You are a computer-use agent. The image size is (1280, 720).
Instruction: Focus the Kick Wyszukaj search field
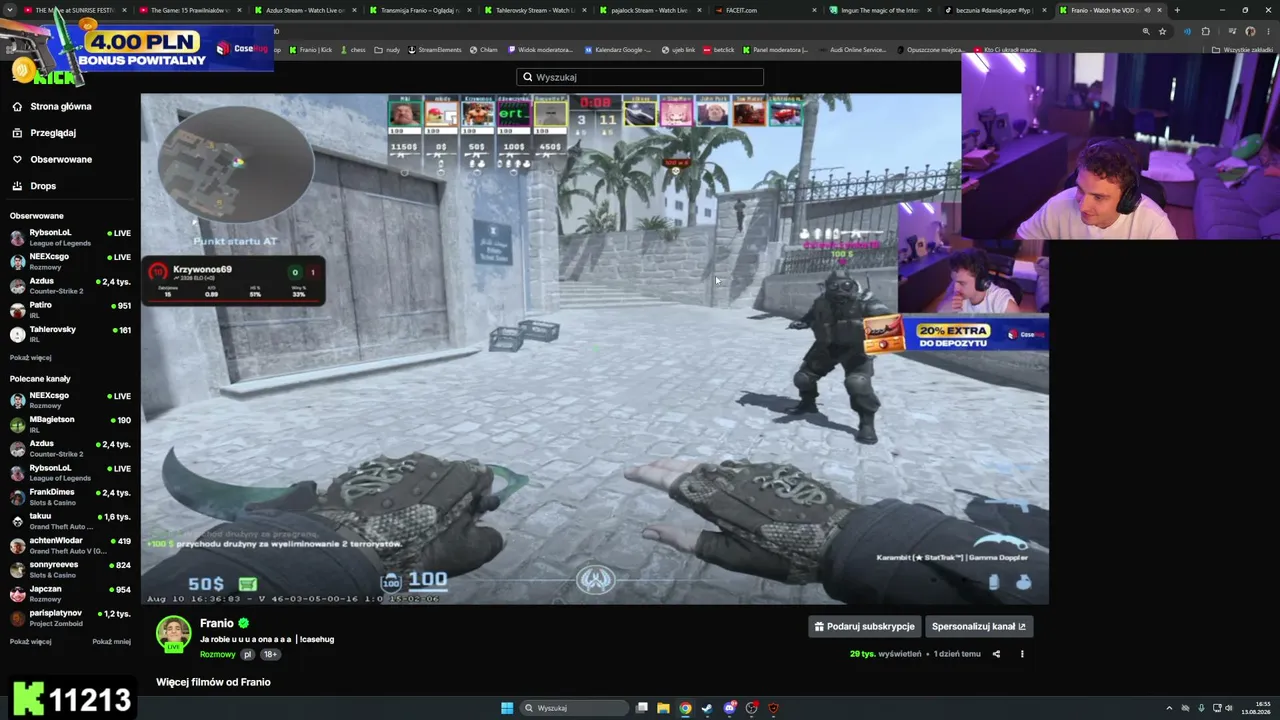pyautogui.click(x=640, y=77)
